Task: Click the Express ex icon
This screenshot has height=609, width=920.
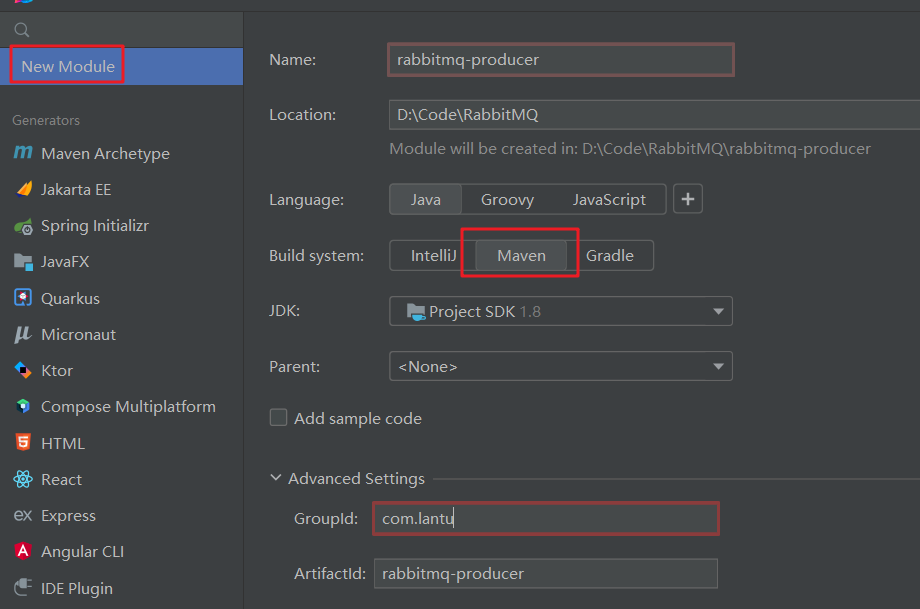Action: coord(22,515)
